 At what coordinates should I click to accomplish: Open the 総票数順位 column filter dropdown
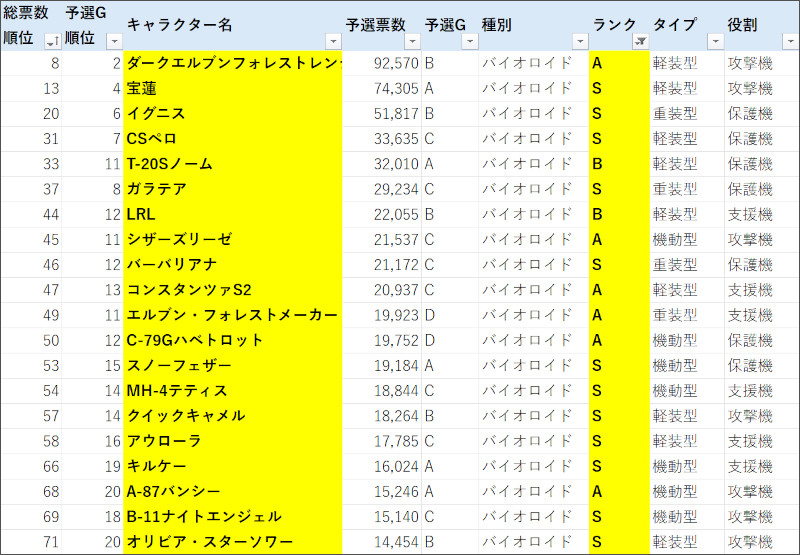click(51, 40)
